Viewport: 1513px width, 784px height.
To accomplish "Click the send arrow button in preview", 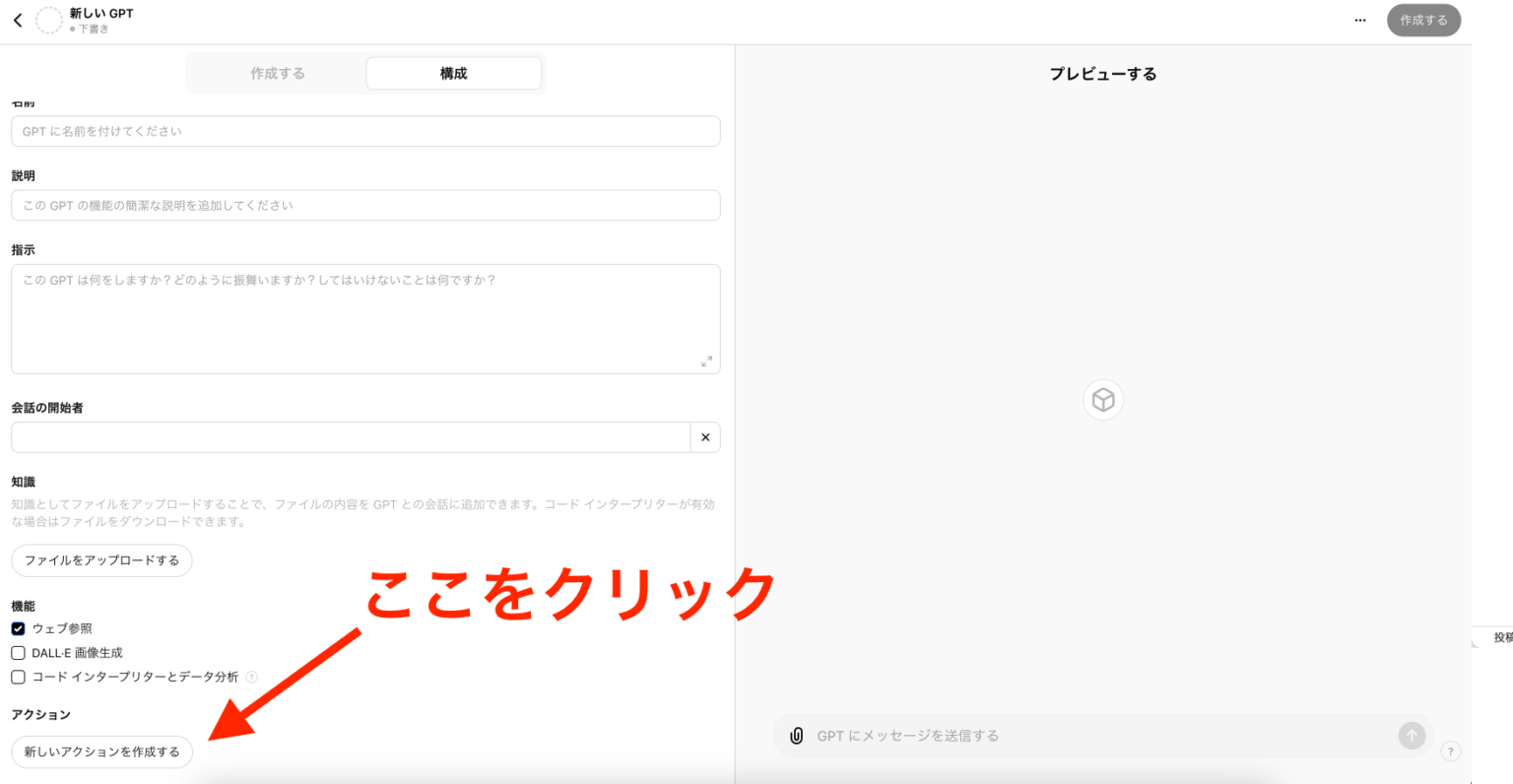I will (x=1412, y=736).
